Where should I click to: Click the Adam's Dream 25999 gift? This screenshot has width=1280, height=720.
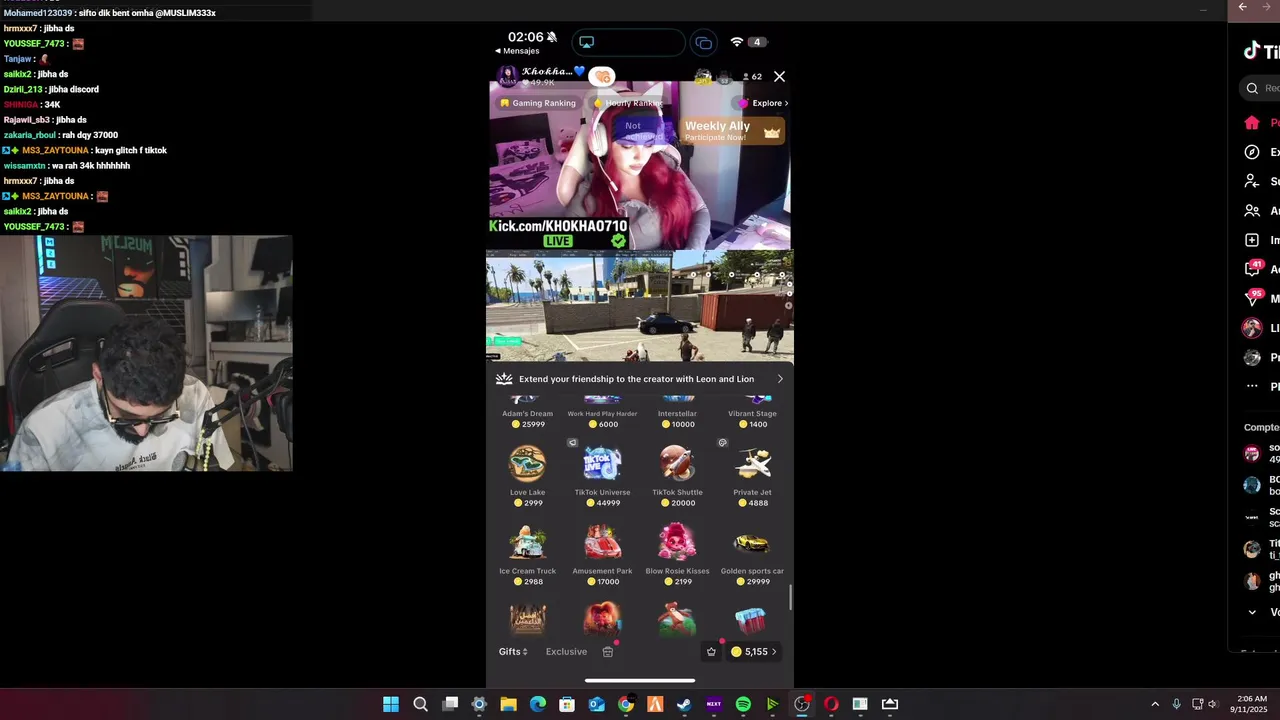(527, 413)
